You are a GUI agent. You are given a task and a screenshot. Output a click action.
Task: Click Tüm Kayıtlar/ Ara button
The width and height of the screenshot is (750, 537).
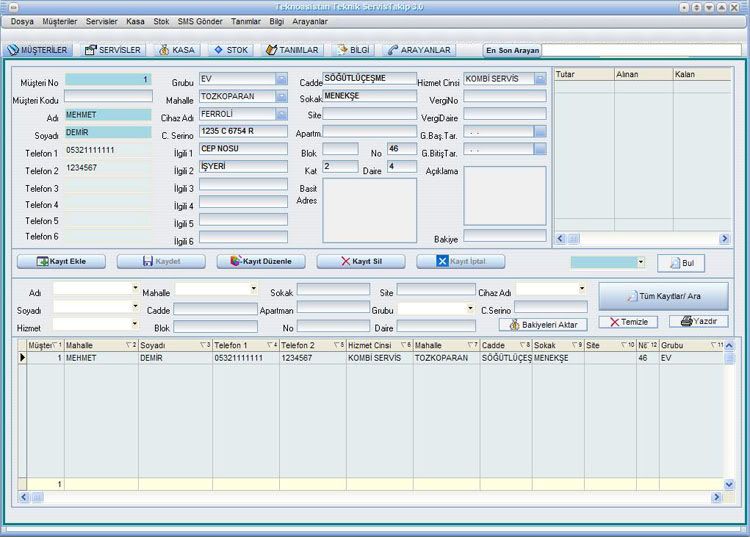tap(664, 296)
